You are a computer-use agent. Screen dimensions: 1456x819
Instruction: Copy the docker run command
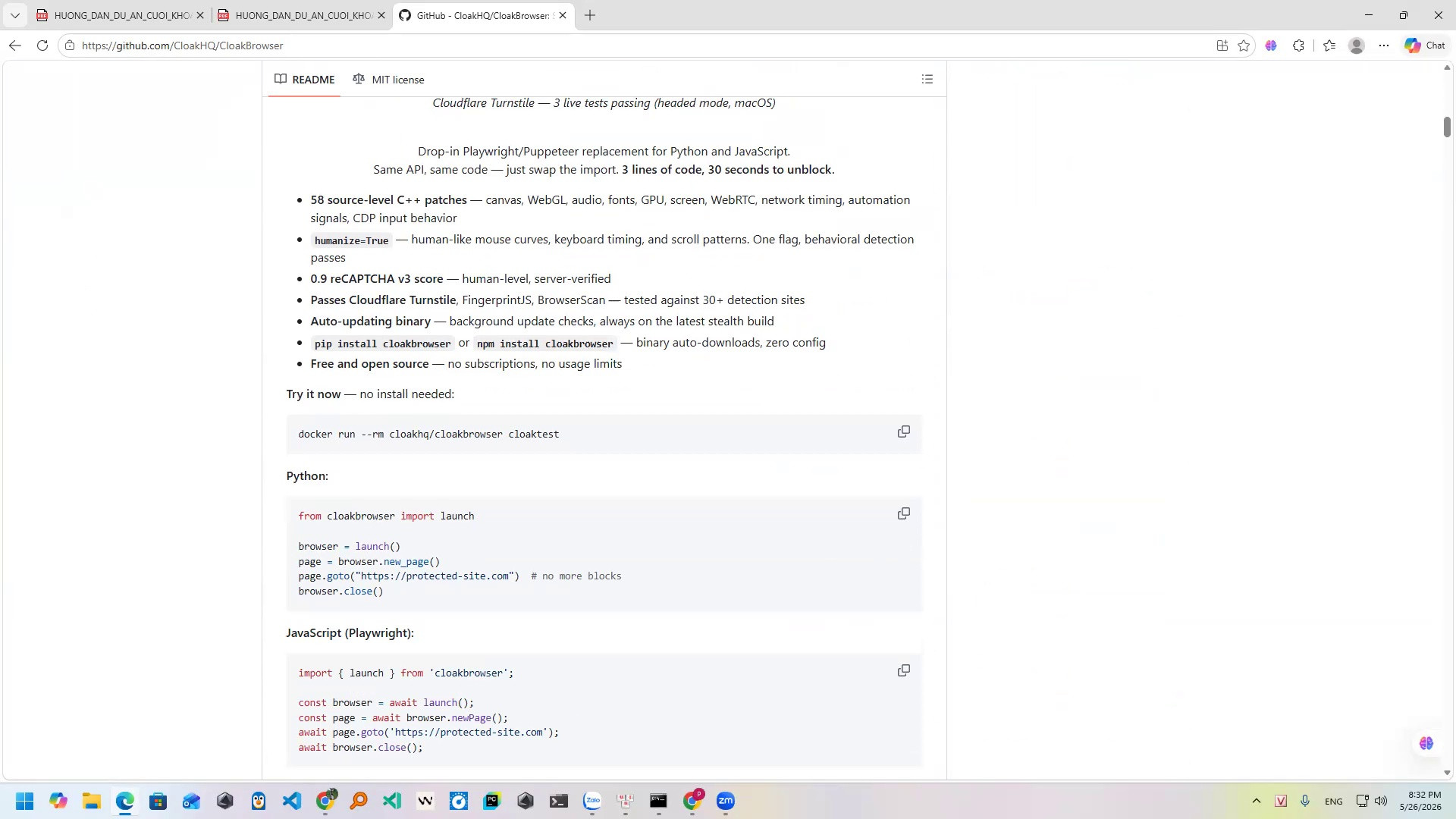pyautogui.click(x=903, y=432)
